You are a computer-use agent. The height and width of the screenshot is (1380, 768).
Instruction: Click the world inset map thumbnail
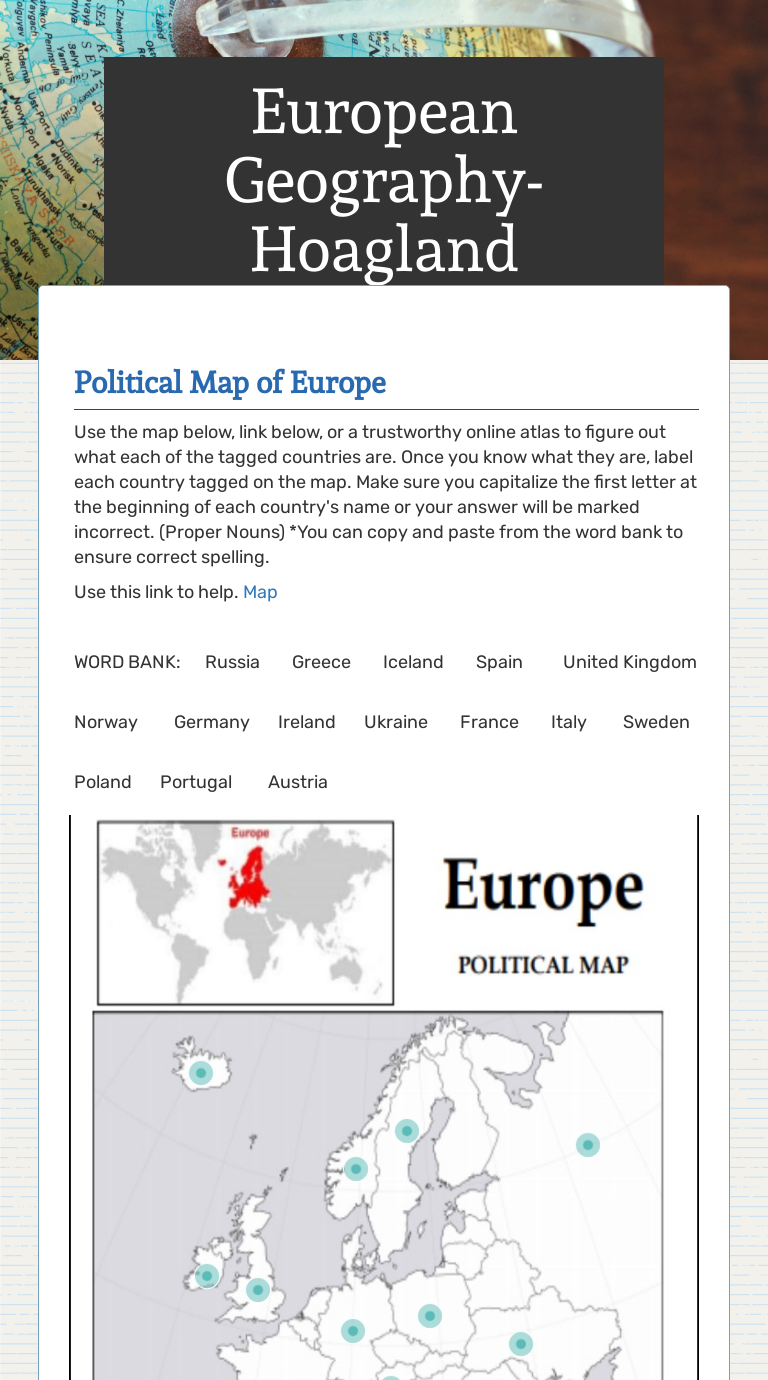point(245,913)
